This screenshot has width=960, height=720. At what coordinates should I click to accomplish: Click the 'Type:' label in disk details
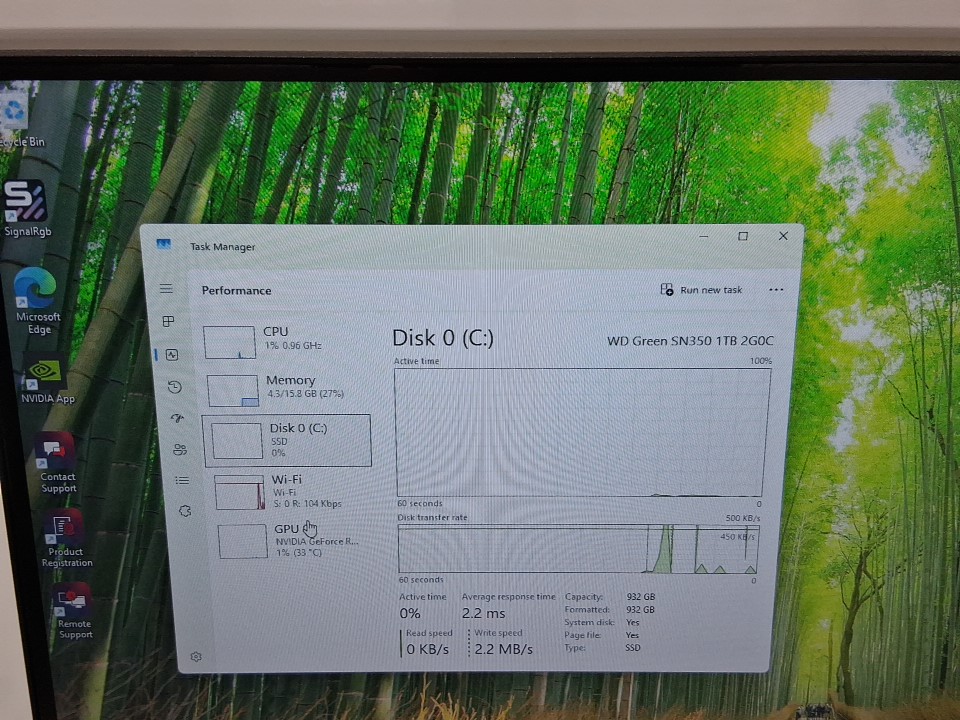tap(575, 647)
